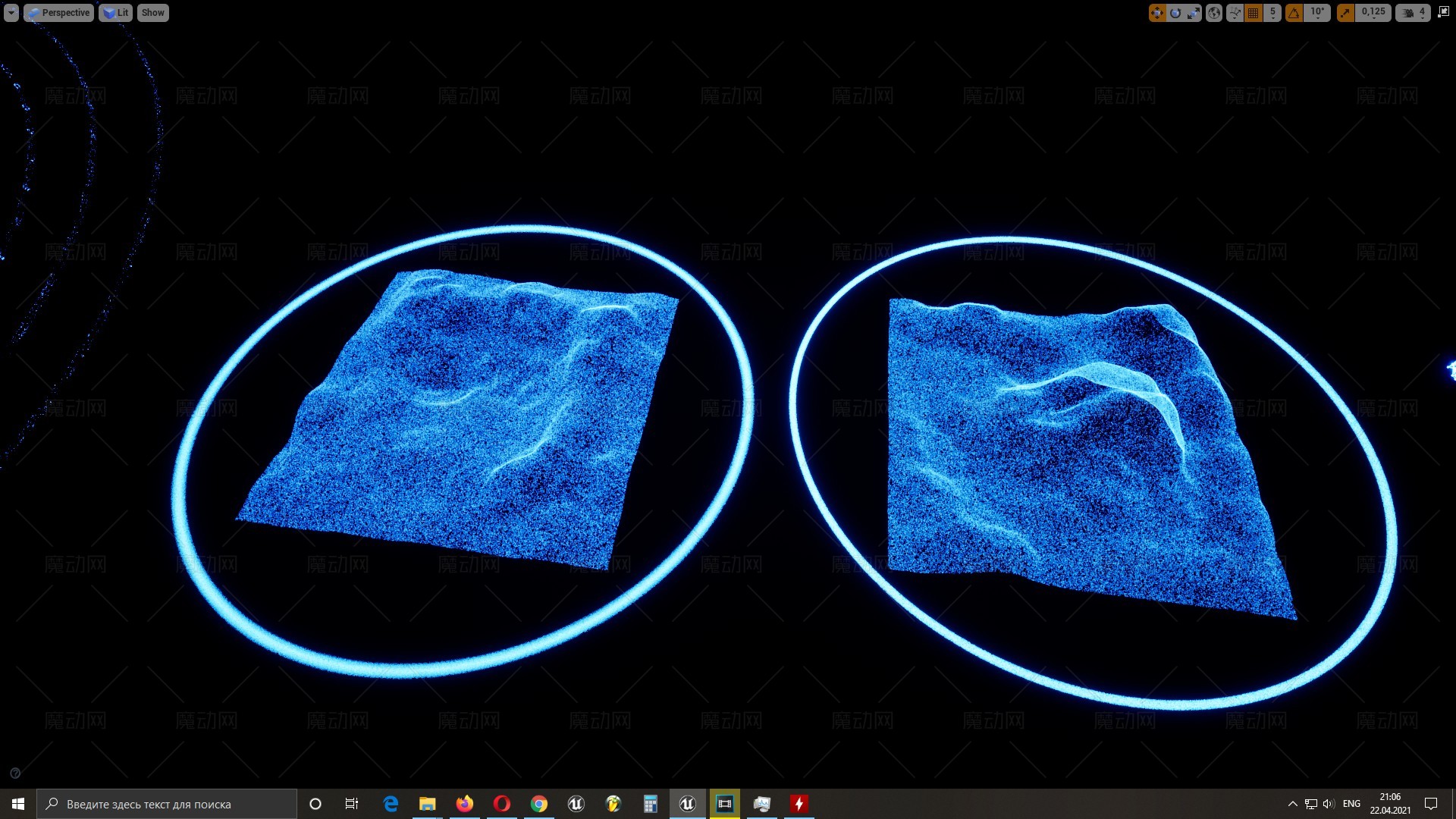This screenshot has height=819, width=1456.
Task: Maximize or restore the viewport
Action: click(x=1443, y=12)
